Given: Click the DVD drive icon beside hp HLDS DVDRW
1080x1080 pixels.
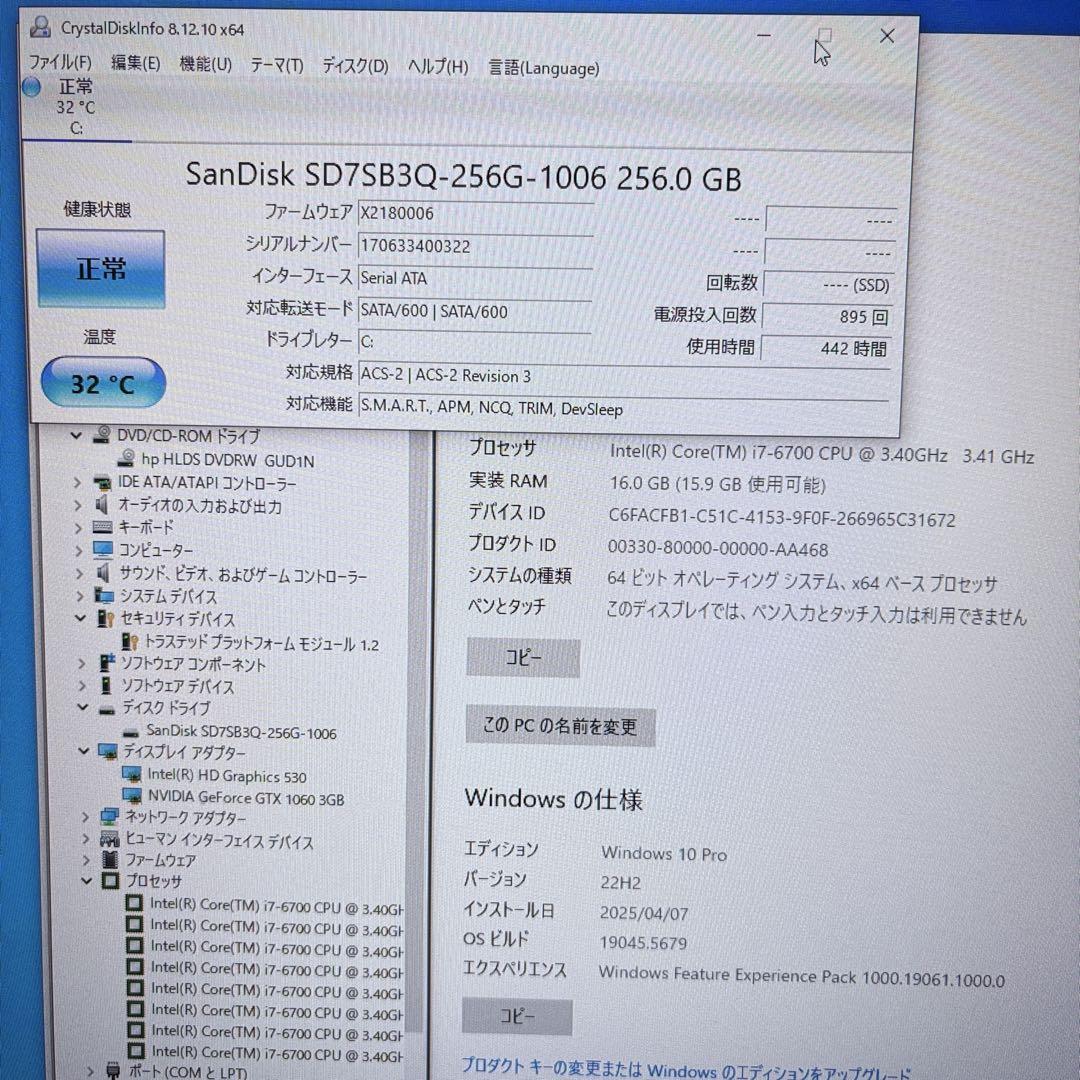Looking at the screenshot, I should coord(126,458).
